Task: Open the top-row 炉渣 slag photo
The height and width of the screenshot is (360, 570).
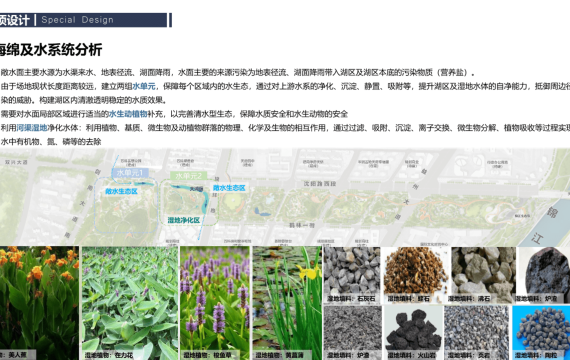Action: tap(544, 275)
